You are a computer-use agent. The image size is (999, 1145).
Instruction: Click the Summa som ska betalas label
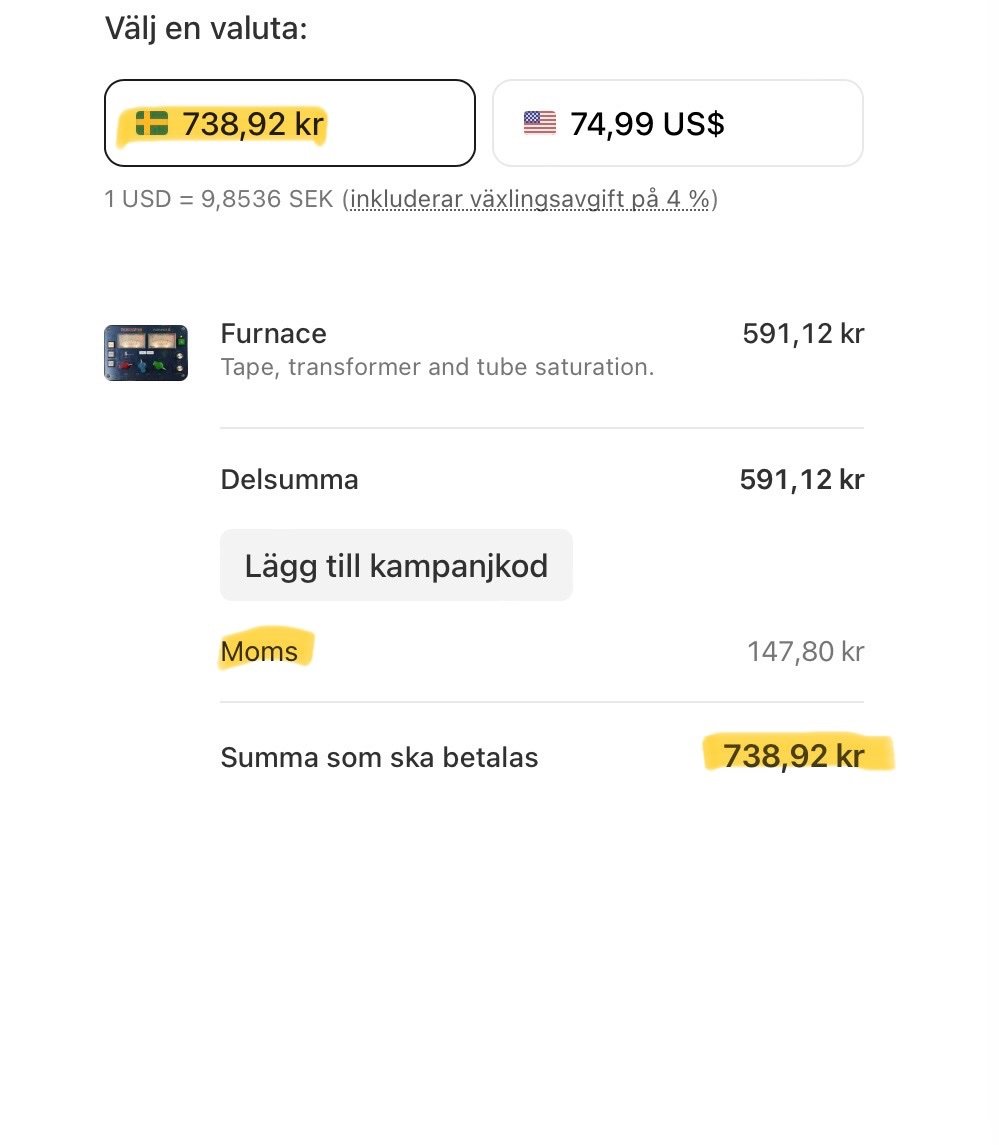(379, 757)
